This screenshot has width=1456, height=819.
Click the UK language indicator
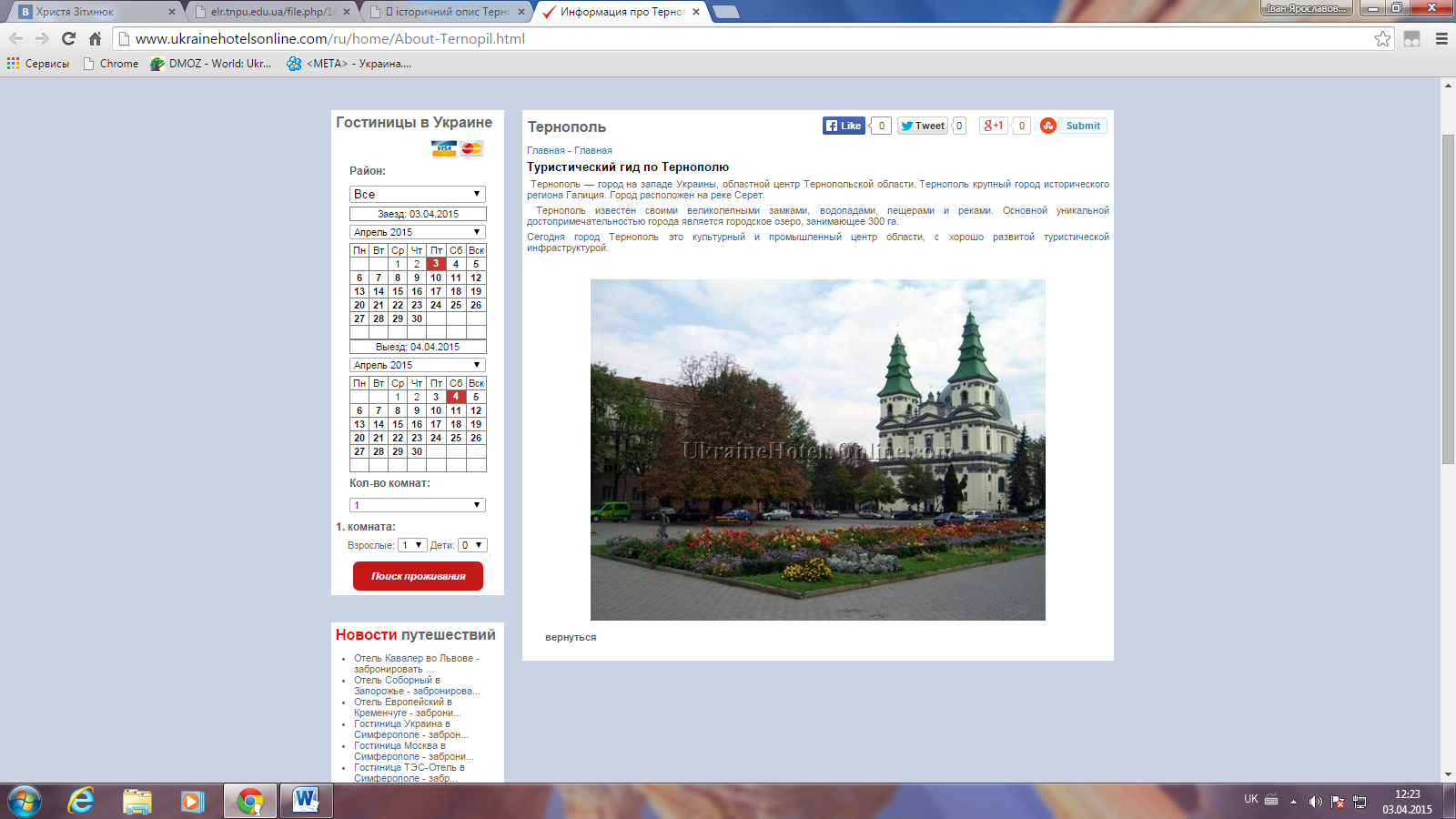point(1251,799)
